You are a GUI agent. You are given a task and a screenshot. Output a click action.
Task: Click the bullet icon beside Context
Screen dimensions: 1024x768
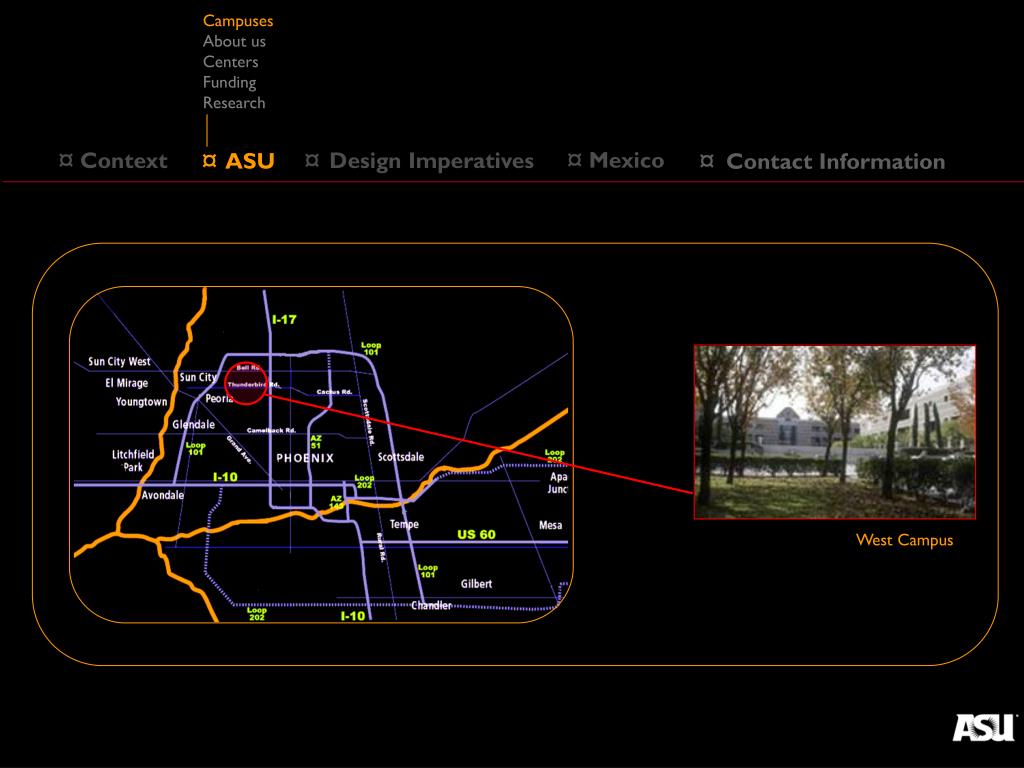[66, 160]
